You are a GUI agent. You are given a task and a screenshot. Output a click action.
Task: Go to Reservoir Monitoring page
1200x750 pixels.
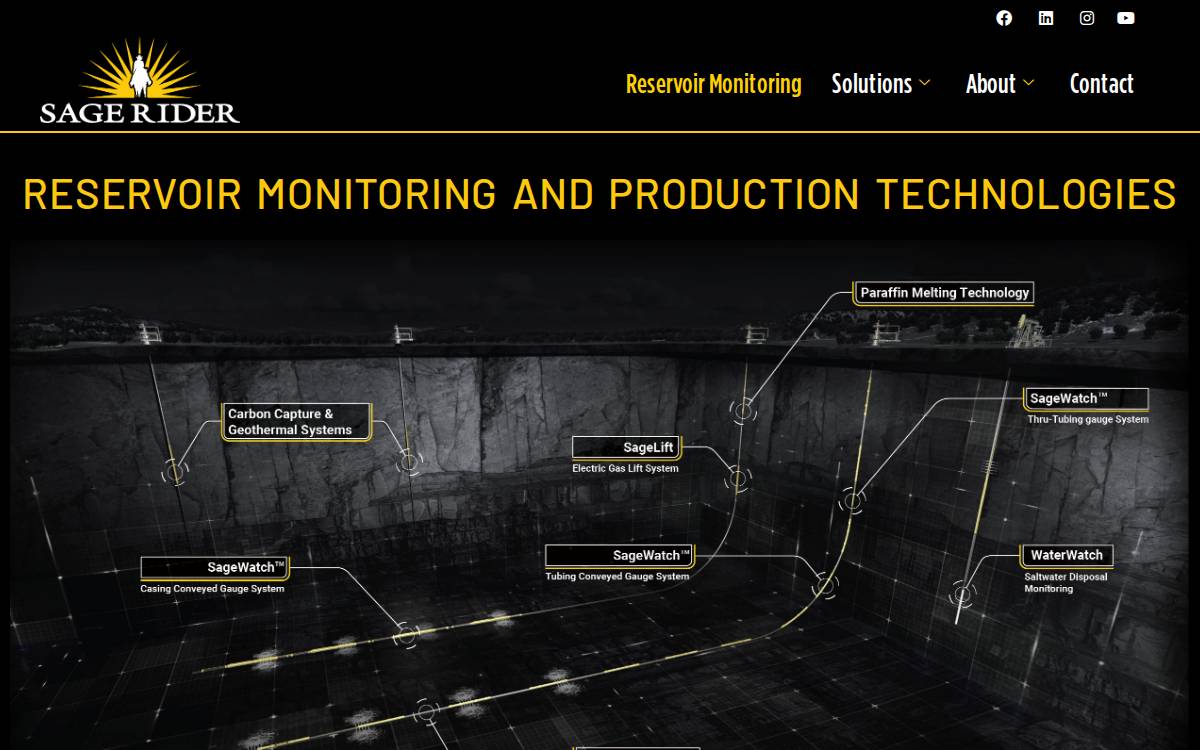(x=713, y=84)
